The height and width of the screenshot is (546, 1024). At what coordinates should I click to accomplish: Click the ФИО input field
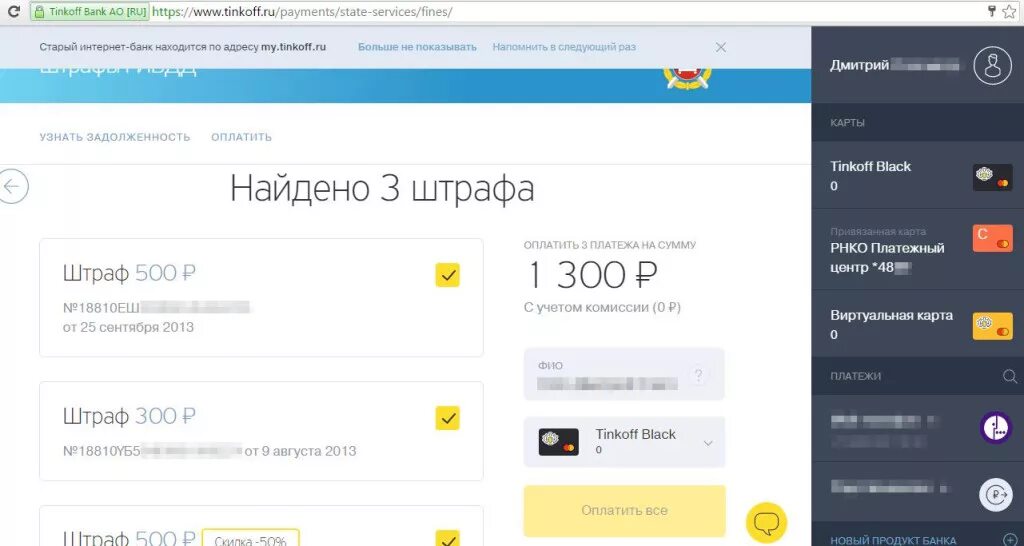point(624,374)
